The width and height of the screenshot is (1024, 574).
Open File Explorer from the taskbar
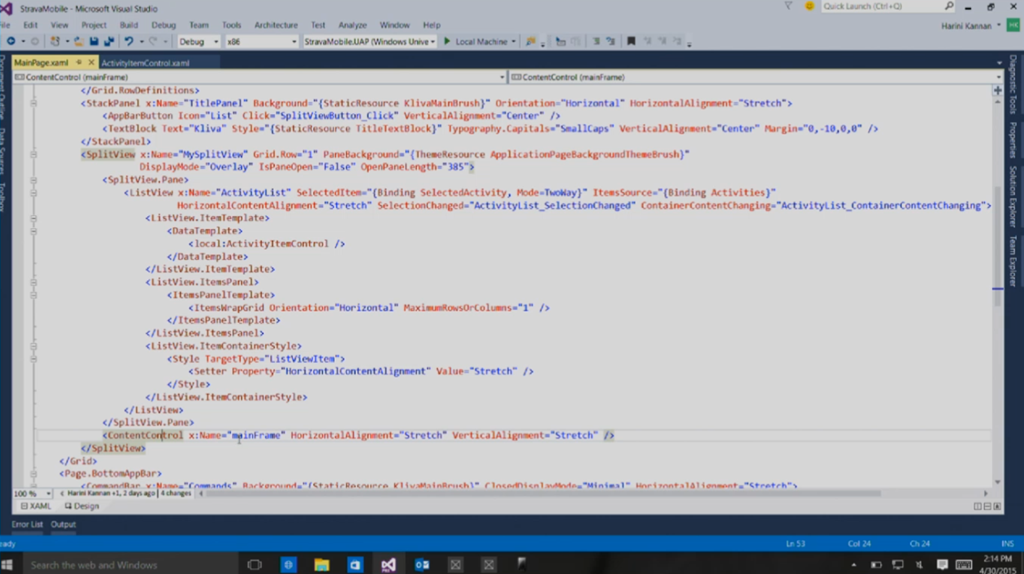point(321,565)
